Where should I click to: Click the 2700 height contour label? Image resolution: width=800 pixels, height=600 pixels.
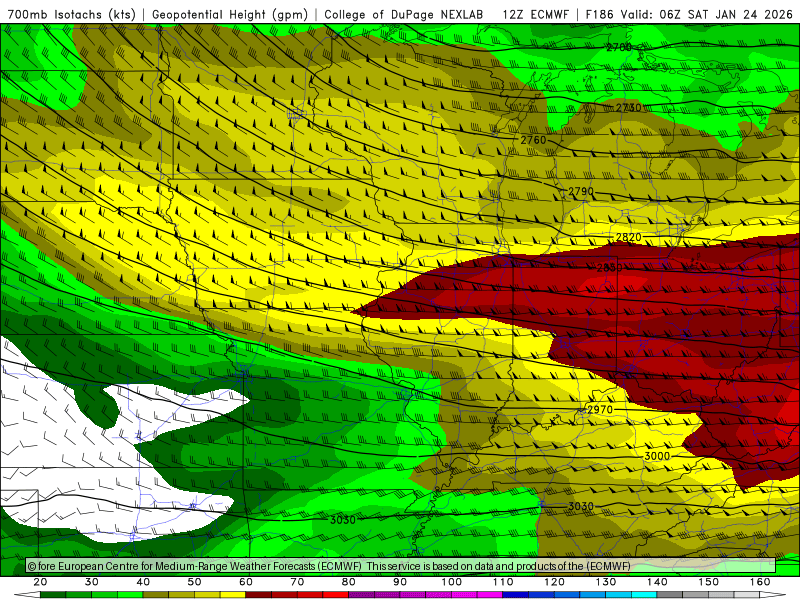(619, 47)
